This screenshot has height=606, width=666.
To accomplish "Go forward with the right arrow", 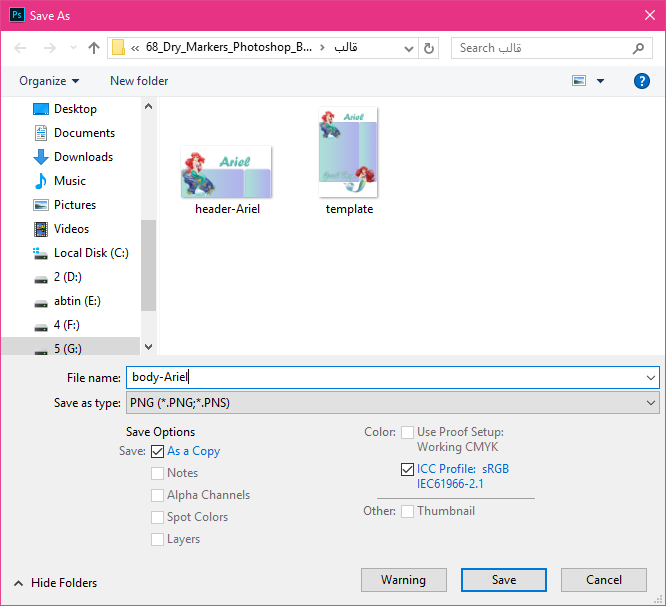I will pos(50,48).
